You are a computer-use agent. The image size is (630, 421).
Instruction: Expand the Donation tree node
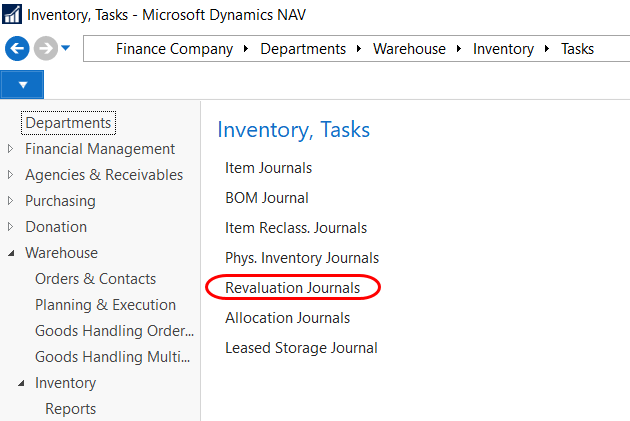11,227
